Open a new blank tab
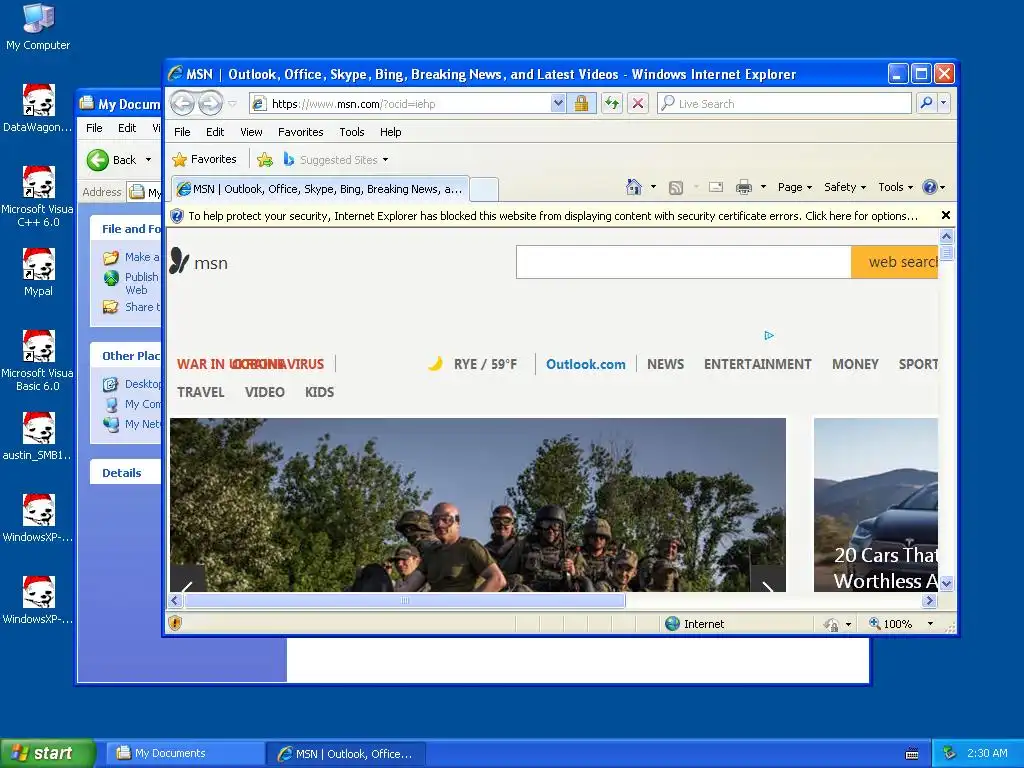 [x=484, y=189]
